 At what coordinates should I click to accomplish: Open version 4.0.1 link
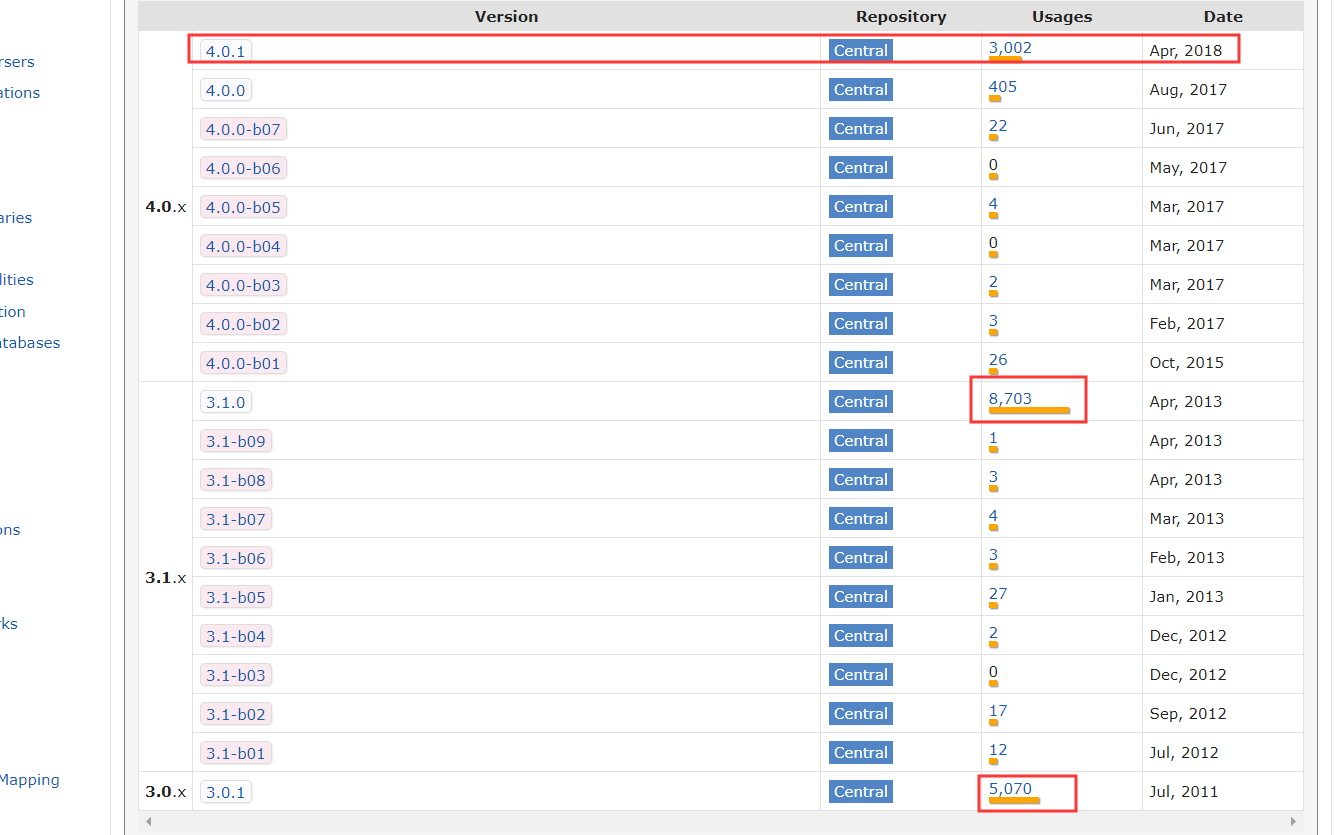tap(225, 51)
